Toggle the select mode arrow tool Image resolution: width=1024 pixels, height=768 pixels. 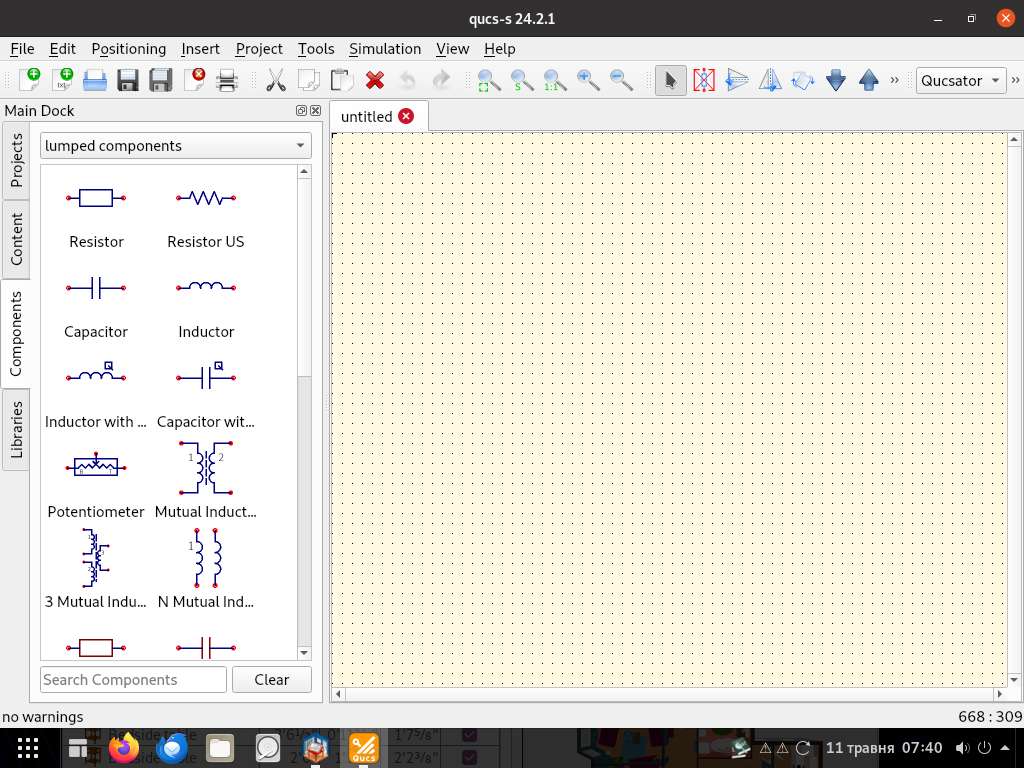pos(671,80)
